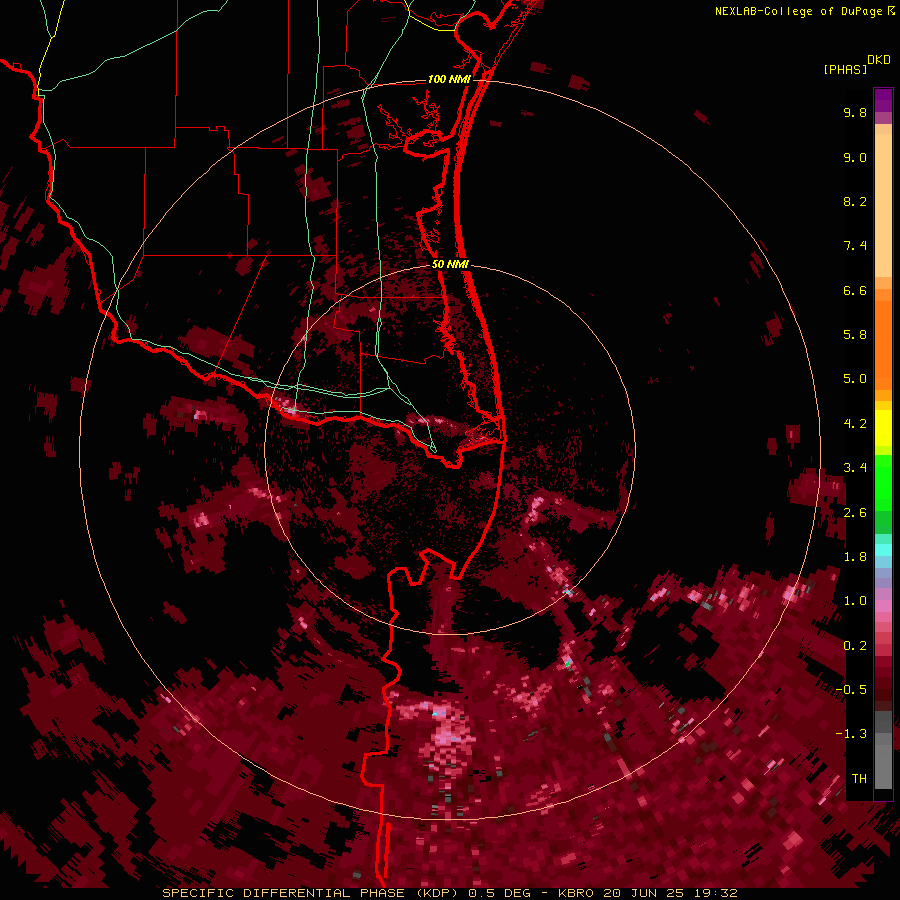Viewport: 900px width, 900px height.
Task: Click the DKD units label above the color bar
Action: point(879,60)
